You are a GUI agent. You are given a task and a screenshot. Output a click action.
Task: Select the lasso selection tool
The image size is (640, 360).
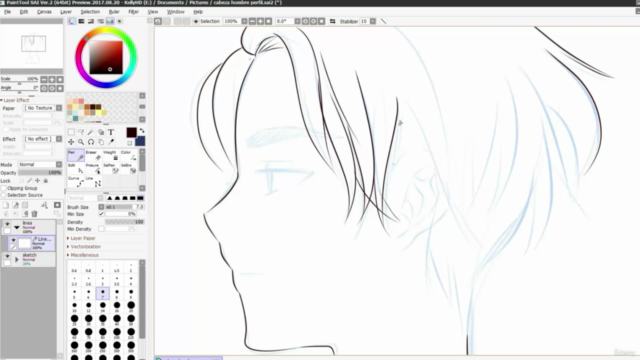coord(81,132)
